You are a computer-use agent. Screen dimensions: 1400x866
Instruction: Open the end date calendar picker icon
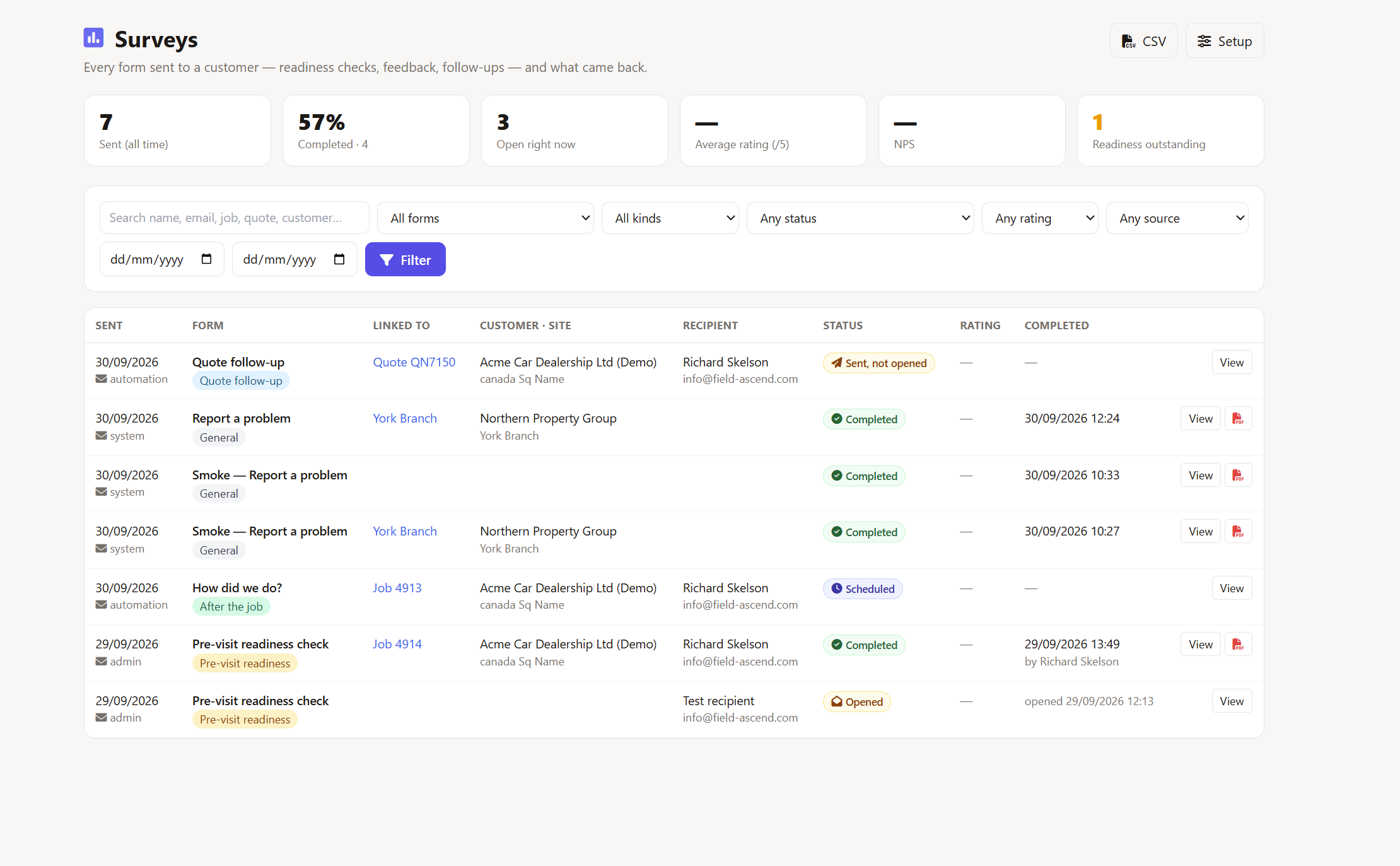click(339, 259)
